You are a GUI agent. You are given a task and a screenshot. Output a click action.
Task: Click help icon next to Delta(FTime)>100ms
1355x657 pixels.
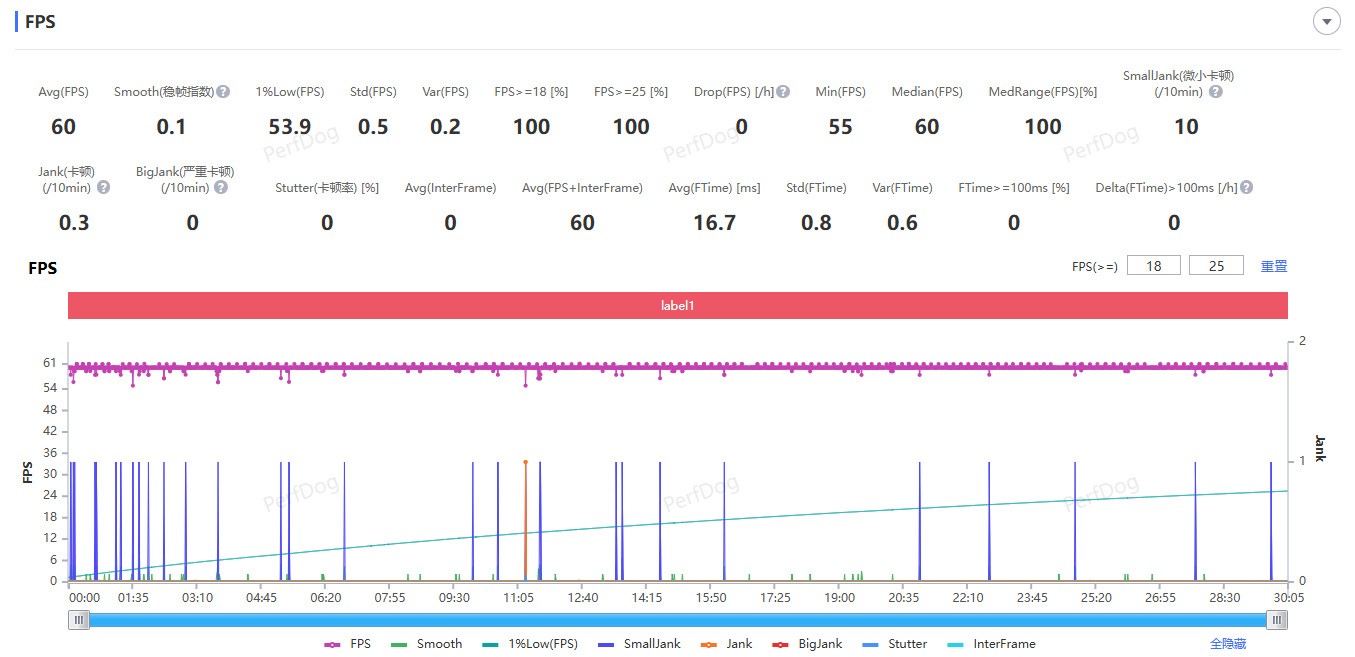(1246, 187)
